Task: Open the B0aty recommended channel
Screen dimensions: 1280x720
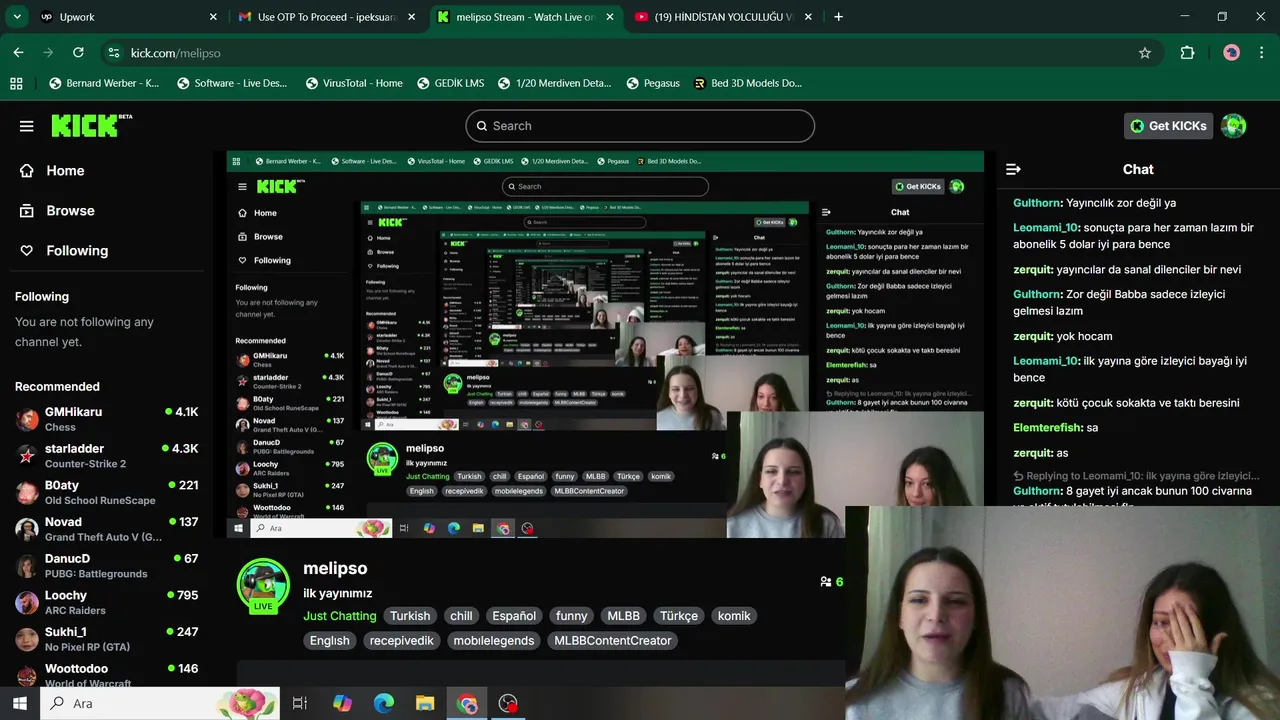Action: pyautogui.click(x=107, y=492)
